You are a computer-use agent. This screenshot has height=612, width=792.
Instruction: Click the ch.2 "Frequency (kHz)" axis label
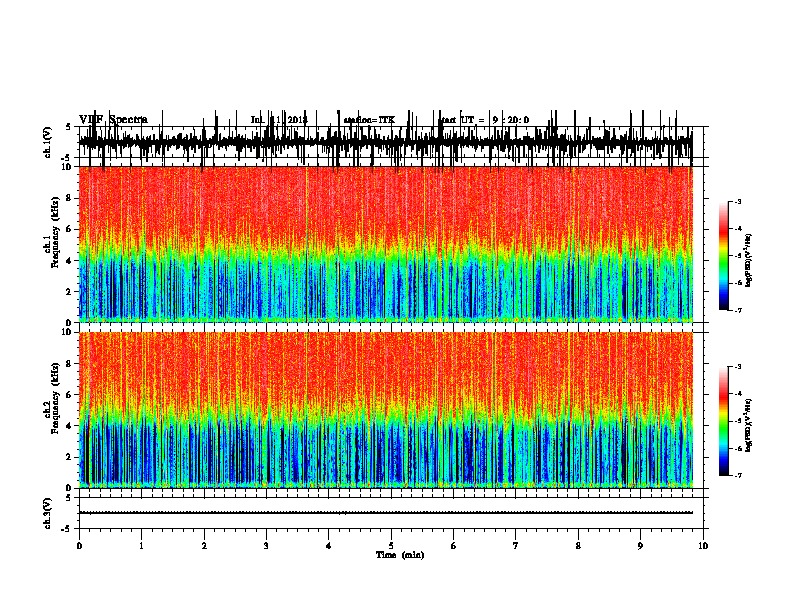(55, 398)
